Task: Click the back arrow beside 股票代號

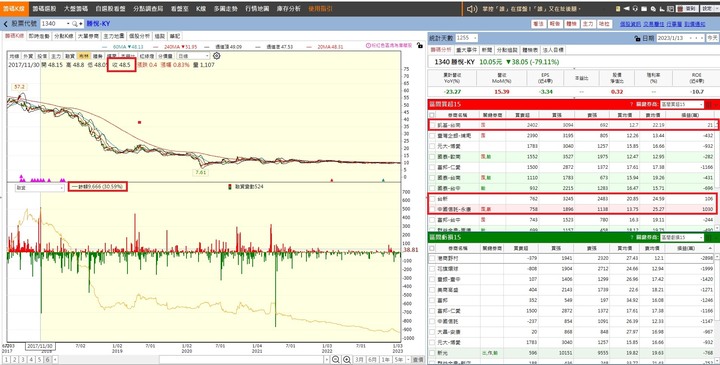Action: tap(6, 24)
